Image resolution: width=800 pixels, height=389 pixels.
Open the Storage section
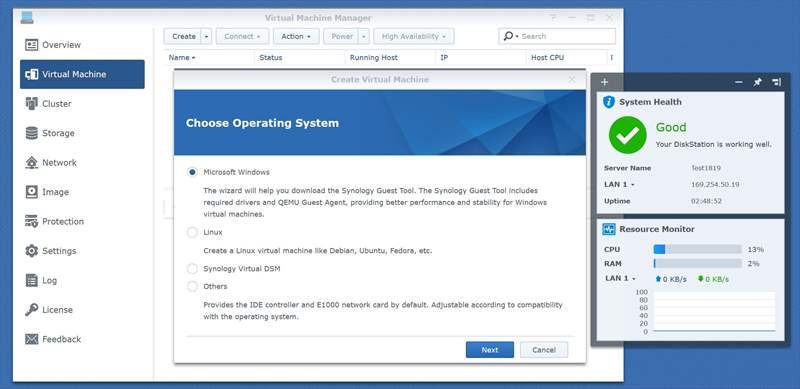(x=82, y=133)
